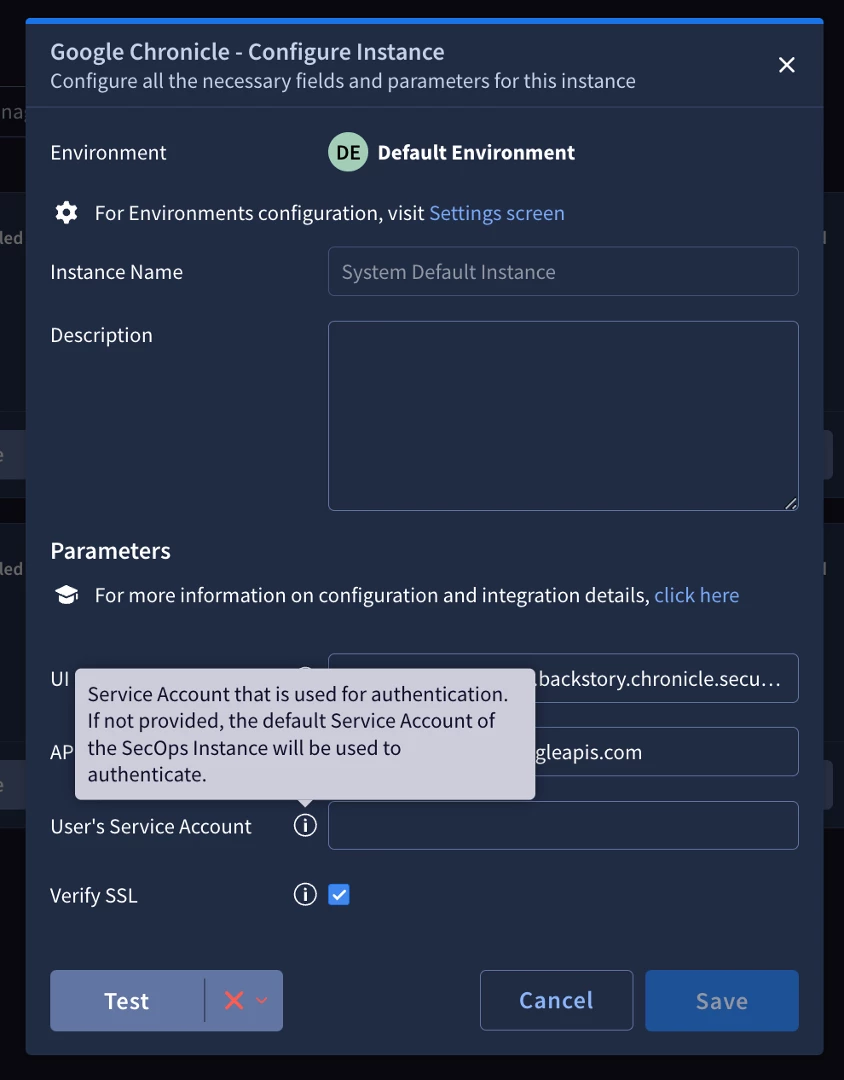The height and width of the screenshot is (1080, 844).
Task: Click the graduation cap information icon
Action: (66, 595)
